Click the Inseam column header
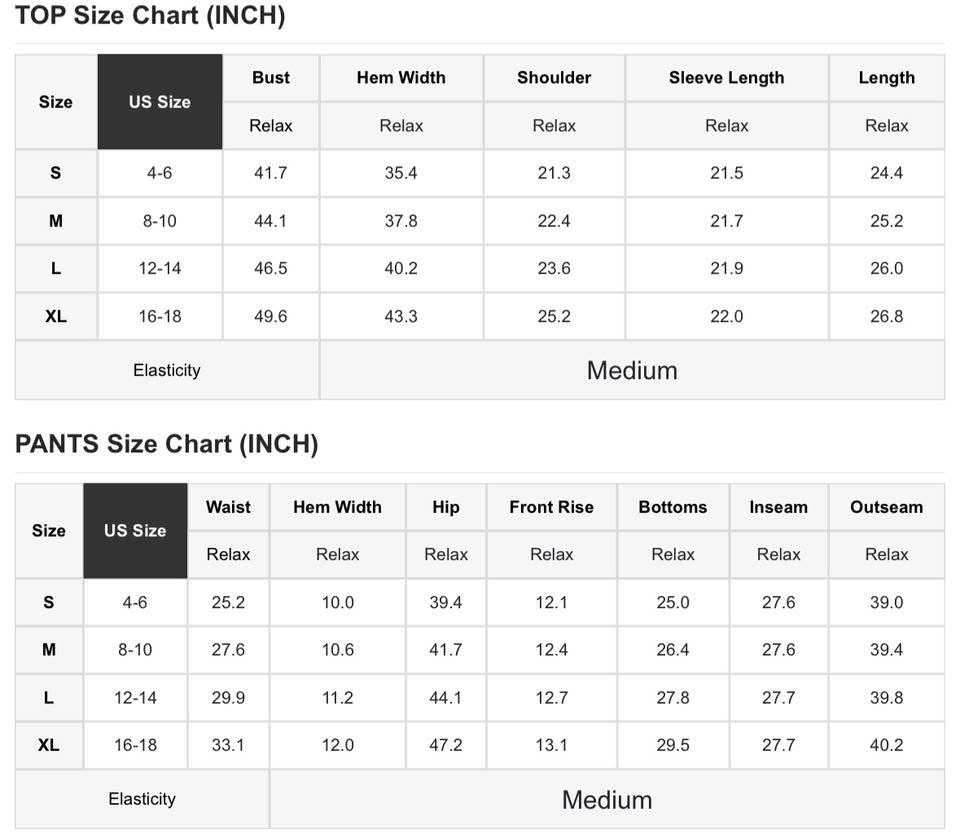 pos(778,507)
